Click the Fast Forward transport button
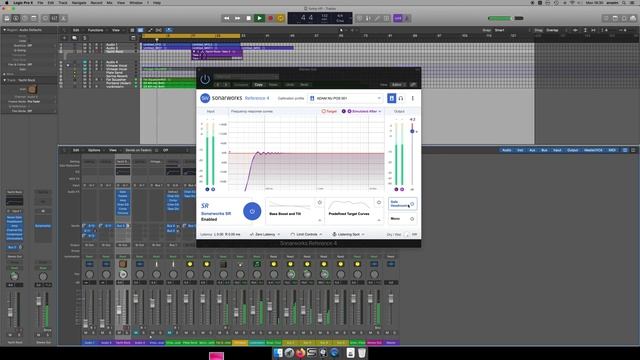The height and width of the screenshot is (360, 640). [237, 18]
